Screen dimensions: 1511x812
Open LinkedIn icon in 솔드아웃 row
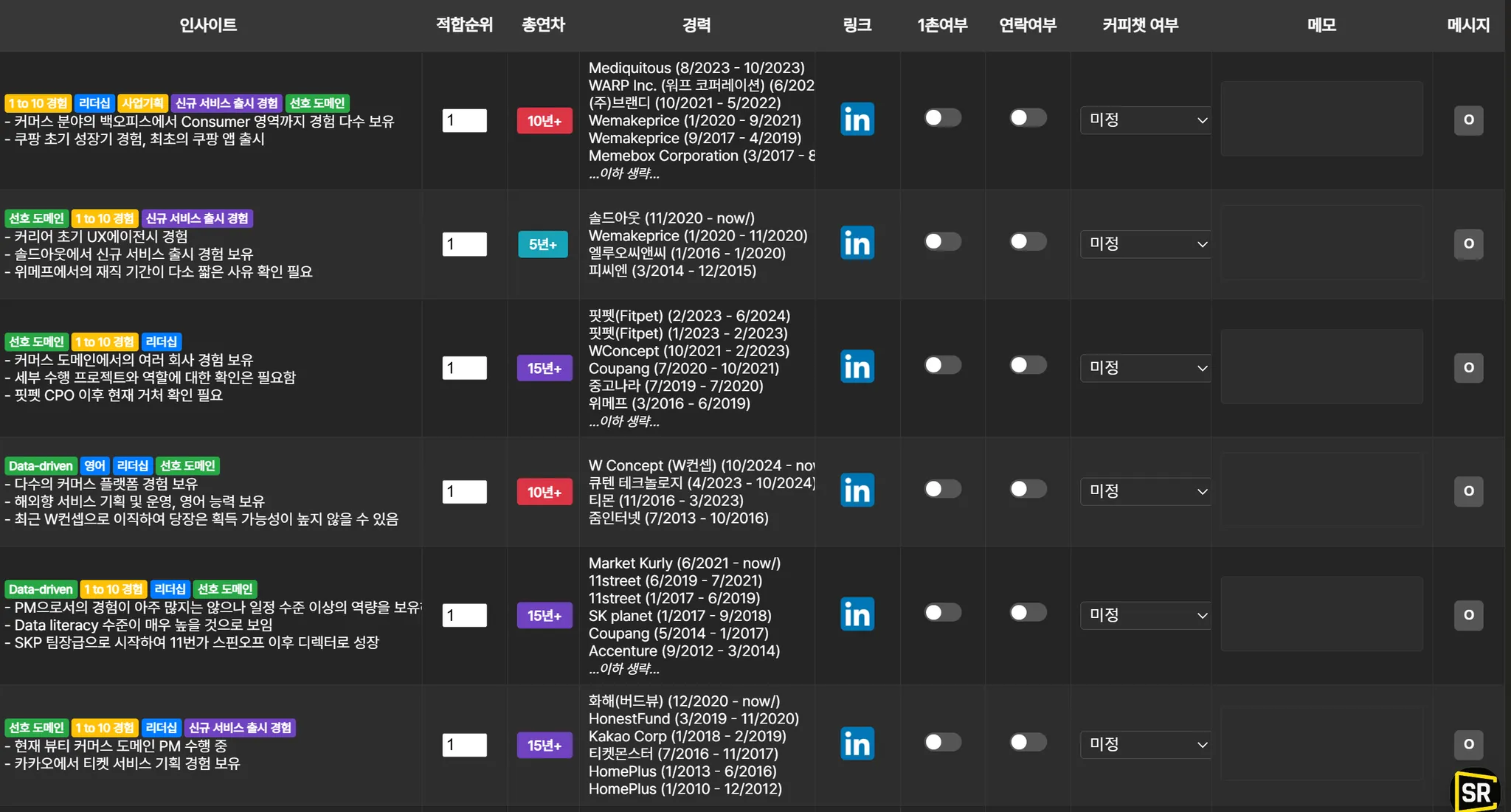coord(857,243)
